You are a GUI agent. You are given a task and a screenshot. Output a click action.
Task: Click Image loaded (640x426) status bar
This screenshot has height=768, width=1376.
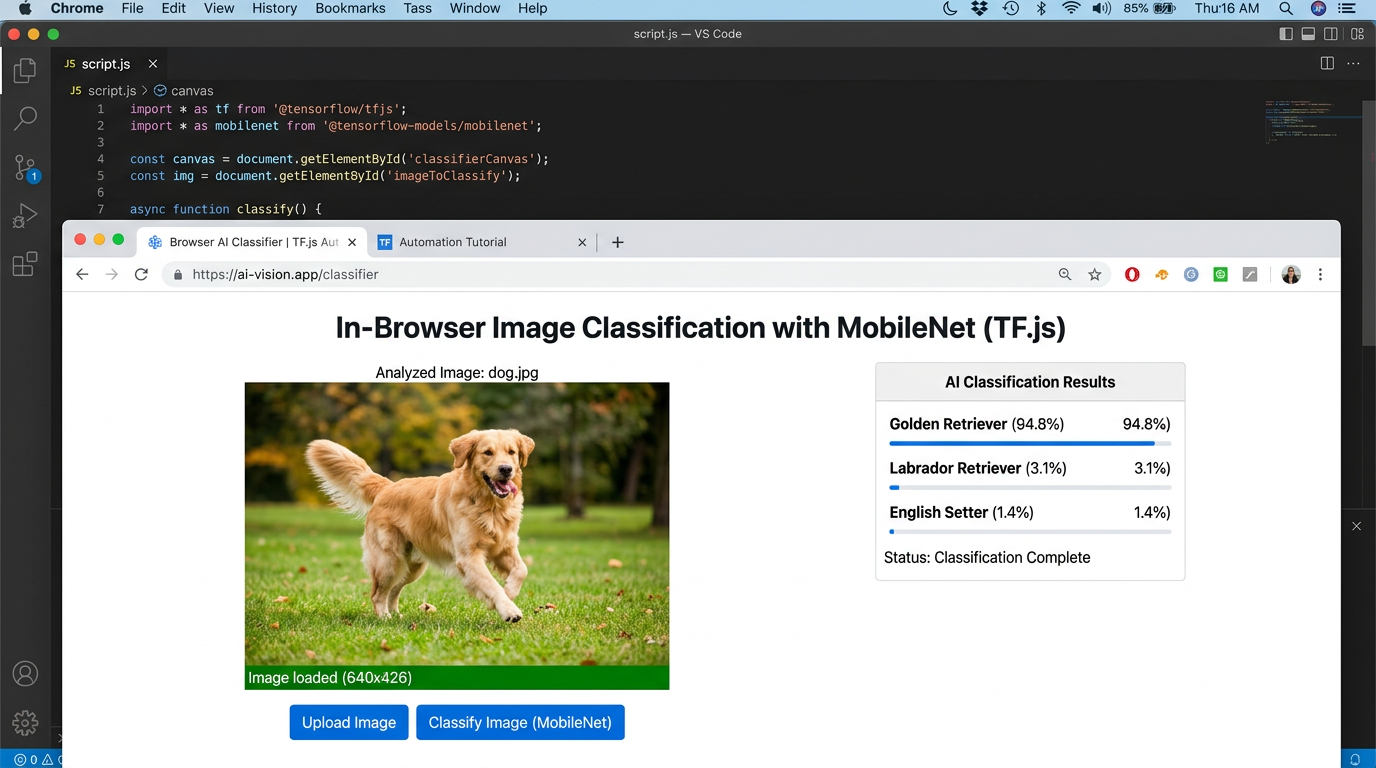click(457, 678)
